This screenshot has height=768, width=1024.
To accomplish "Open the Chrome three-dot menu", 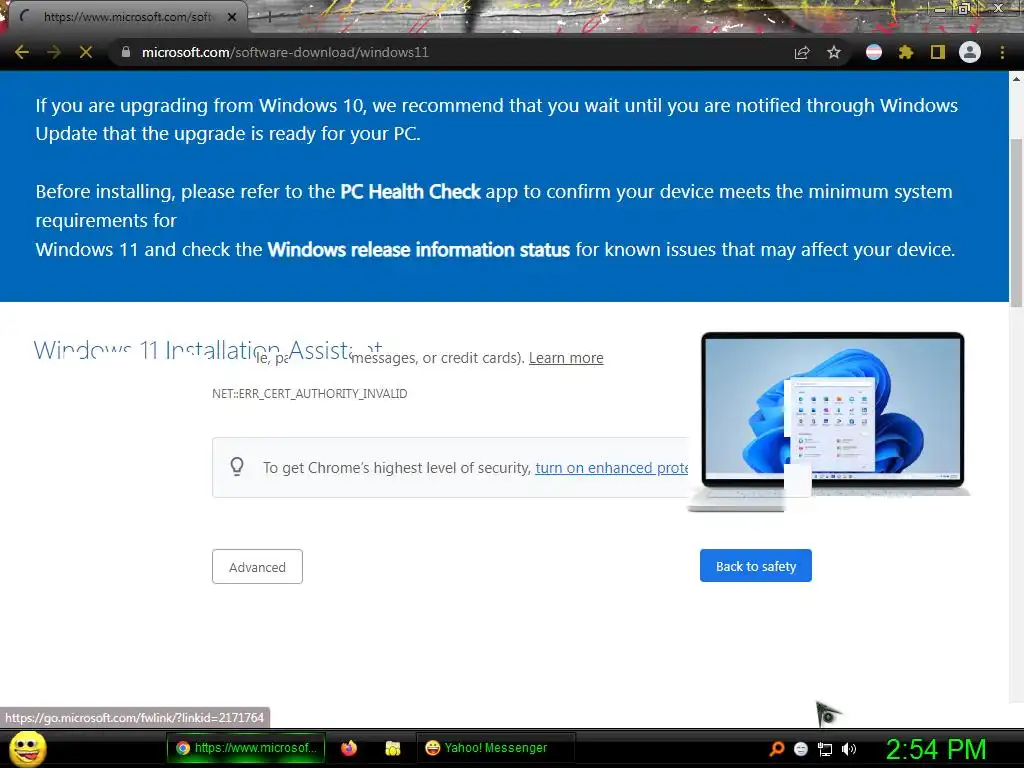I will coord(1002,52).
